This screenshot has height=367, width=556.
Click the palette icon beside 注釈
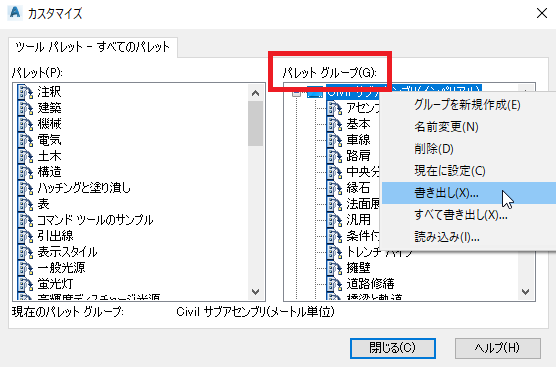pos(25,92)
